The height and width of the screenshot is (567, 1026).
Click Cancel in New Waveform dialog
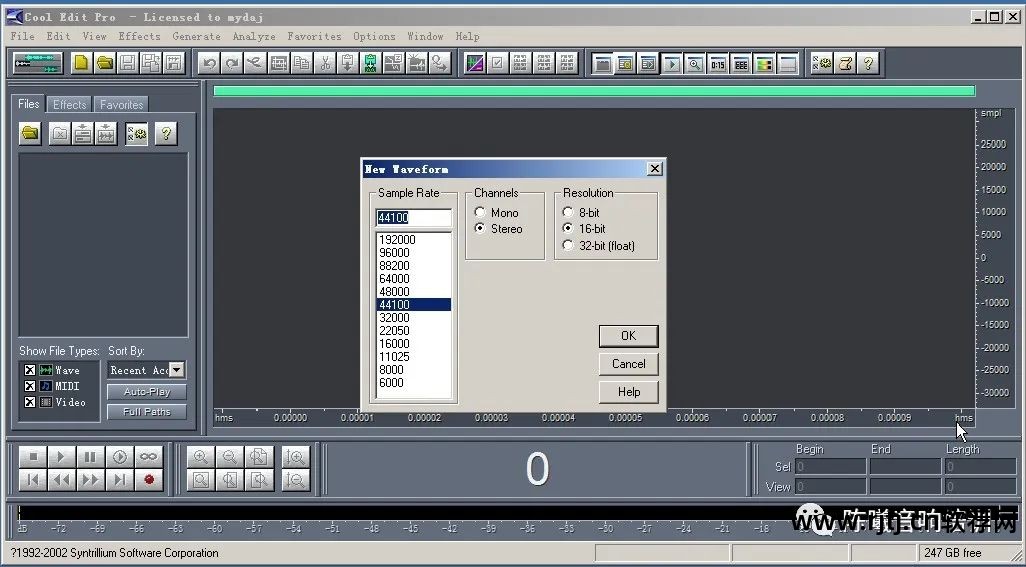tap(628, 364)
